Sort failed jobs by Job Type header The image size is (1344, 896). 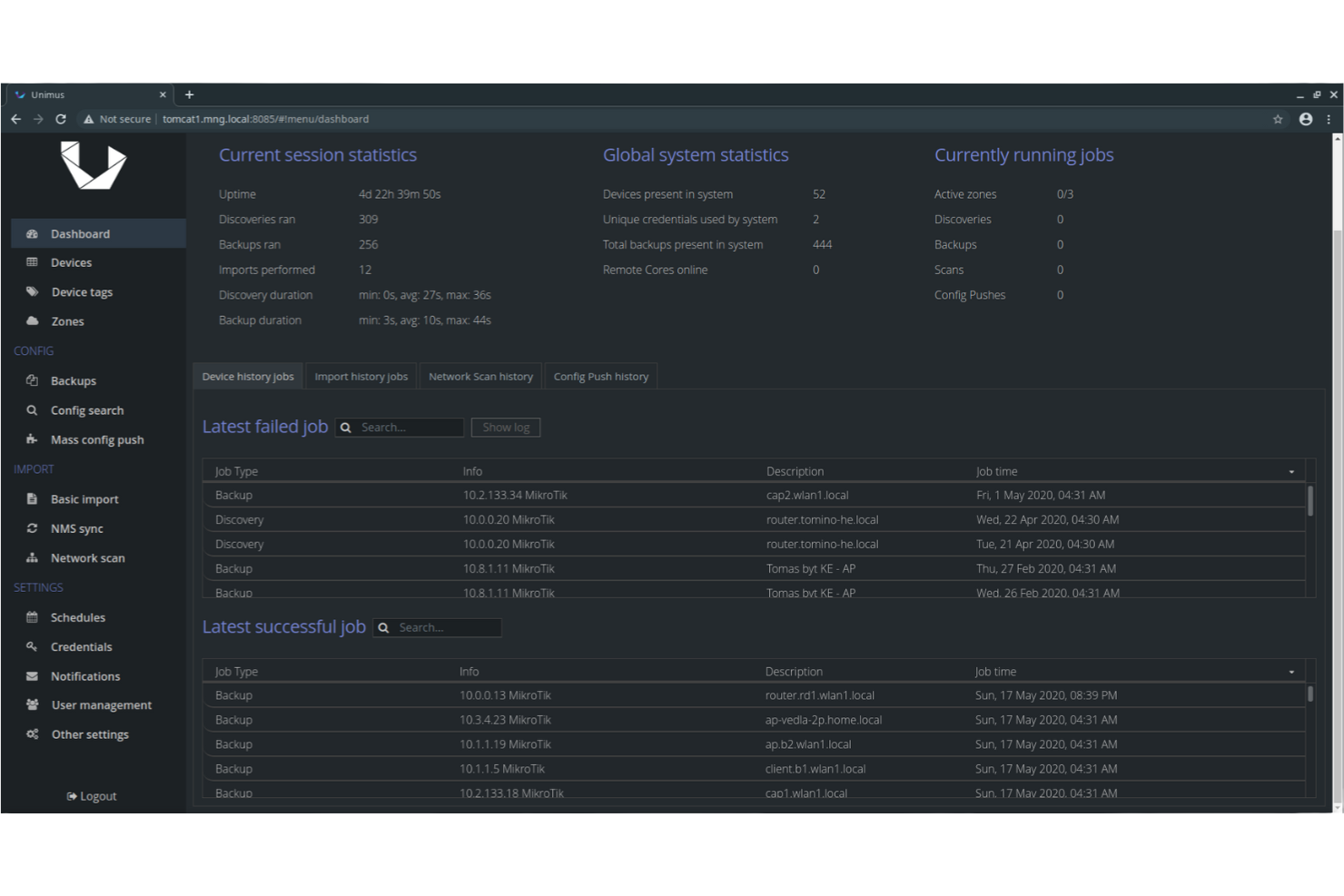pos(236,471)
